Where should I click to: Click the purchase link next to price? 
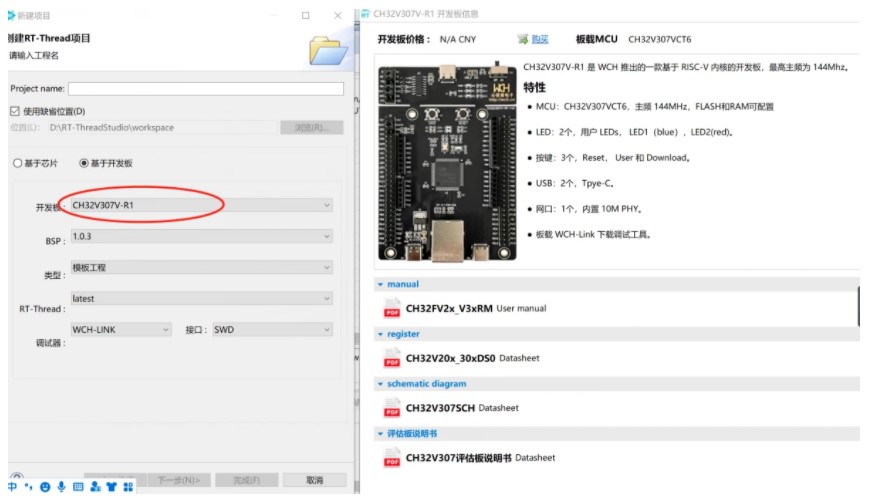pos(540,39)
